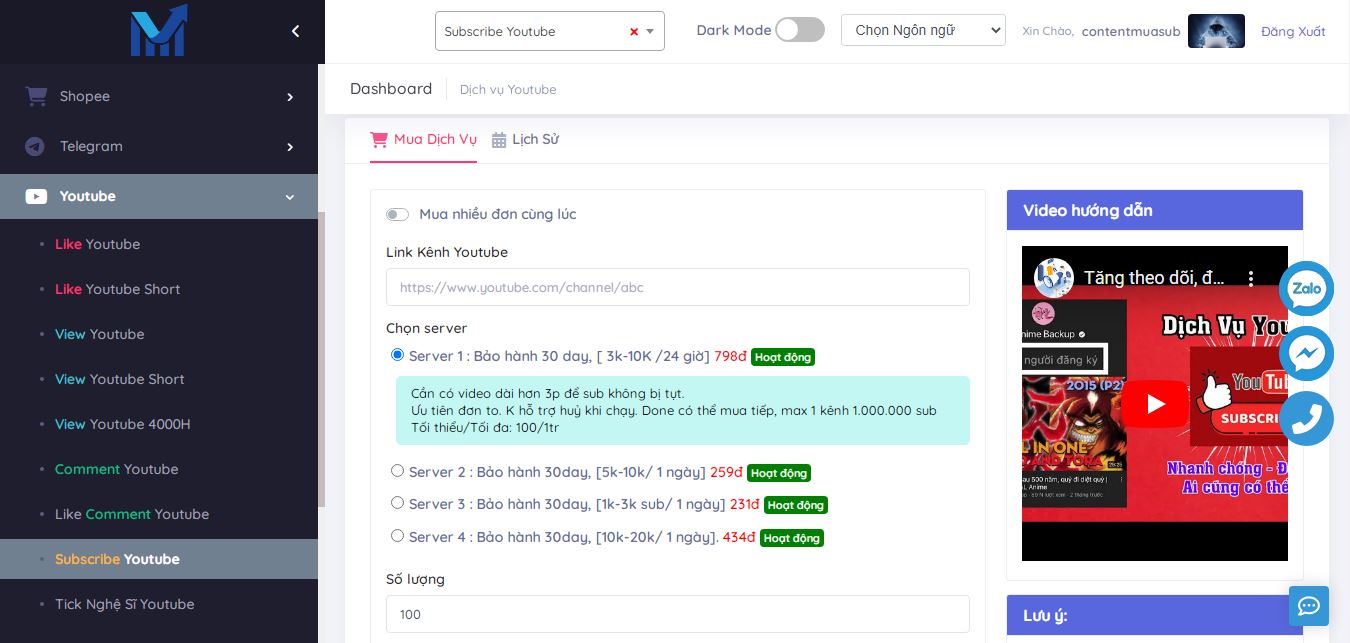Enable Mua nhiều đơn cùng lúc toggle
The image size is (1350, 643).
coord(397,214)
